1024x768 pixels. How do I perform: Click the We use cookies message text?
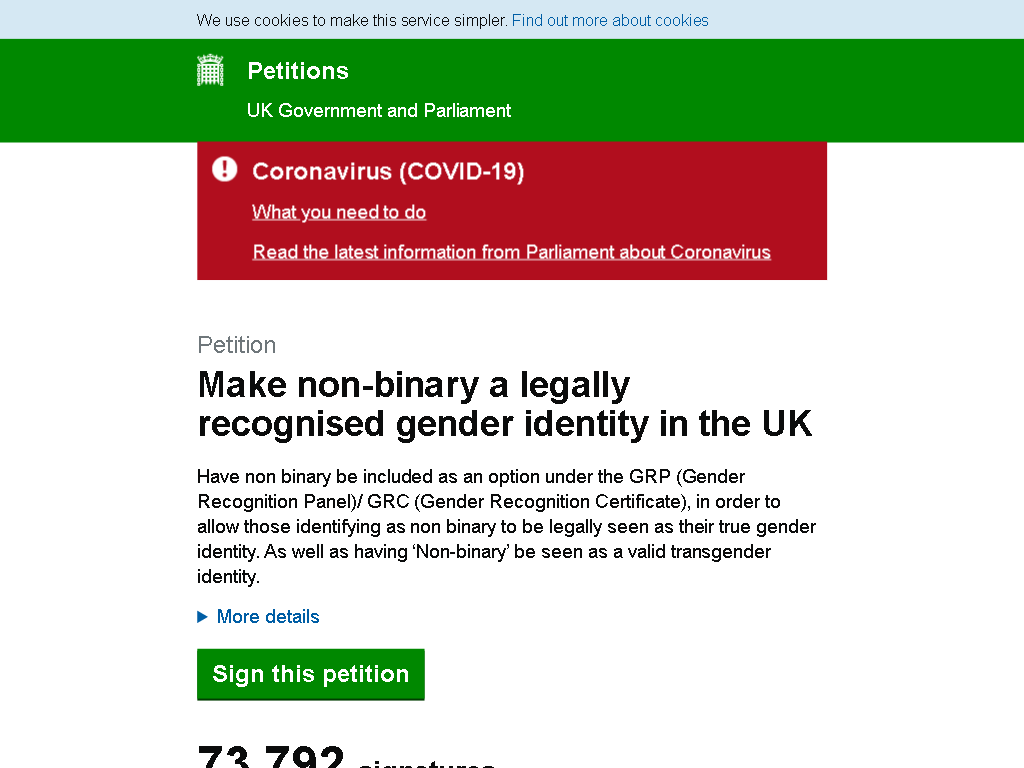pos(352,20)
